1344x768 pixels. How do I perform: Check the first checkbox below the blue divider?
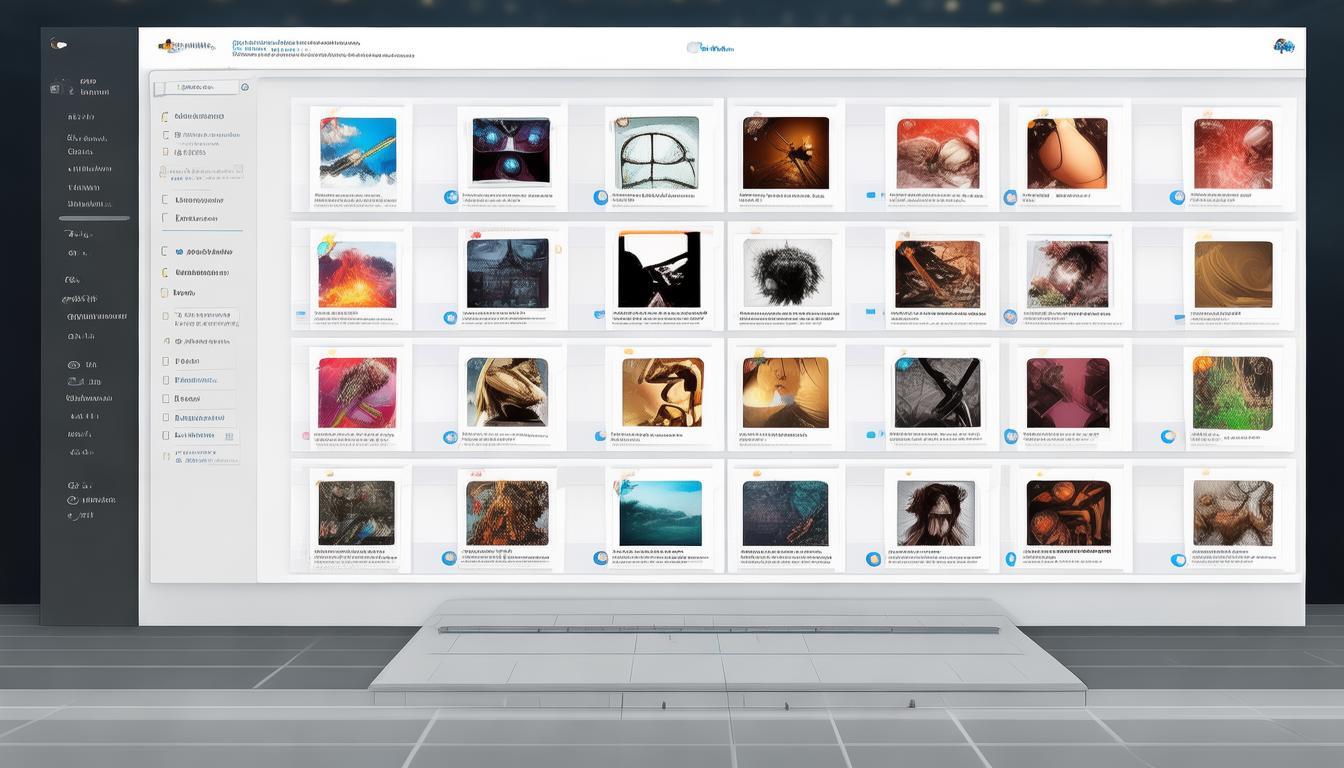[165, 252]
